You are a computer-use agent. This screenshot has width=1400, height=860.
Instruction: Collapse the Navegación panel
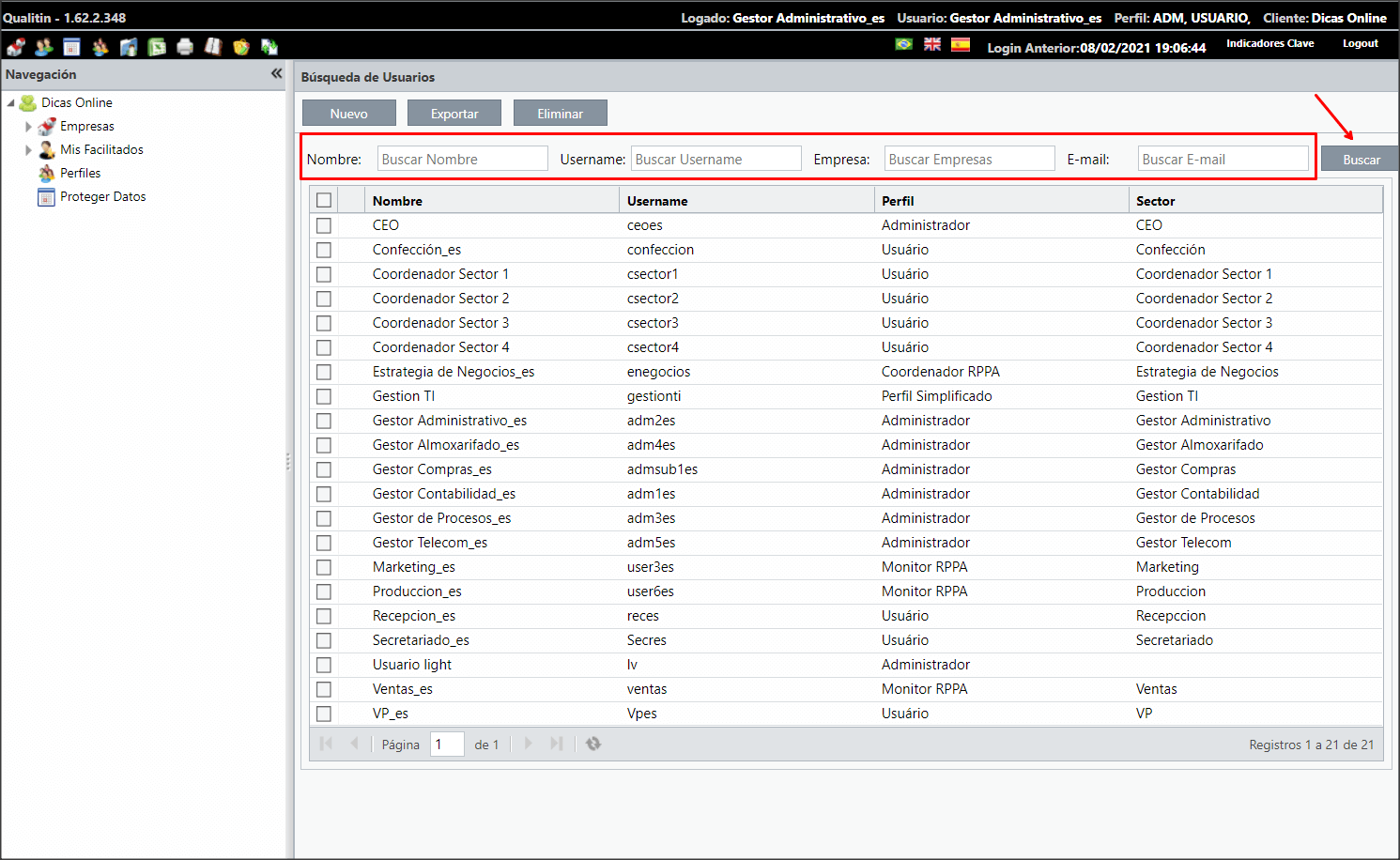(276, 73)
